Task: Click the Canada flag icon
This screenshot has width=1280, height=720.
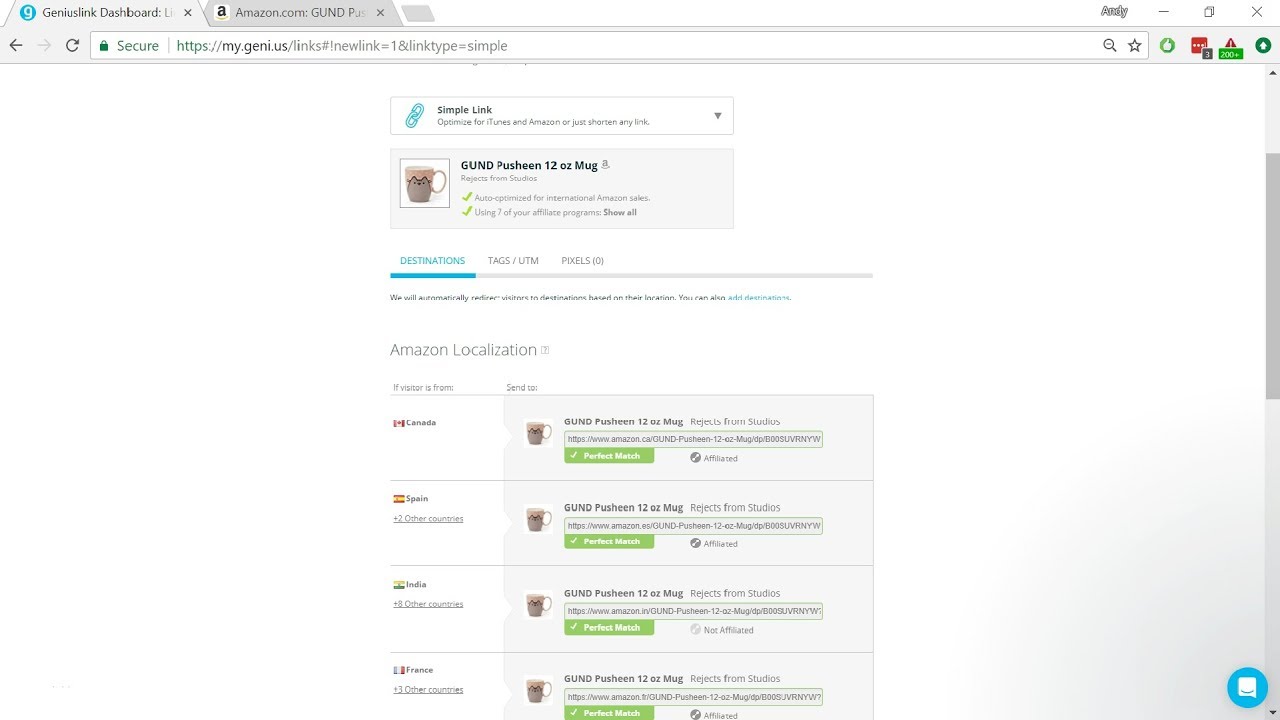Action: [x=398, y=423]
